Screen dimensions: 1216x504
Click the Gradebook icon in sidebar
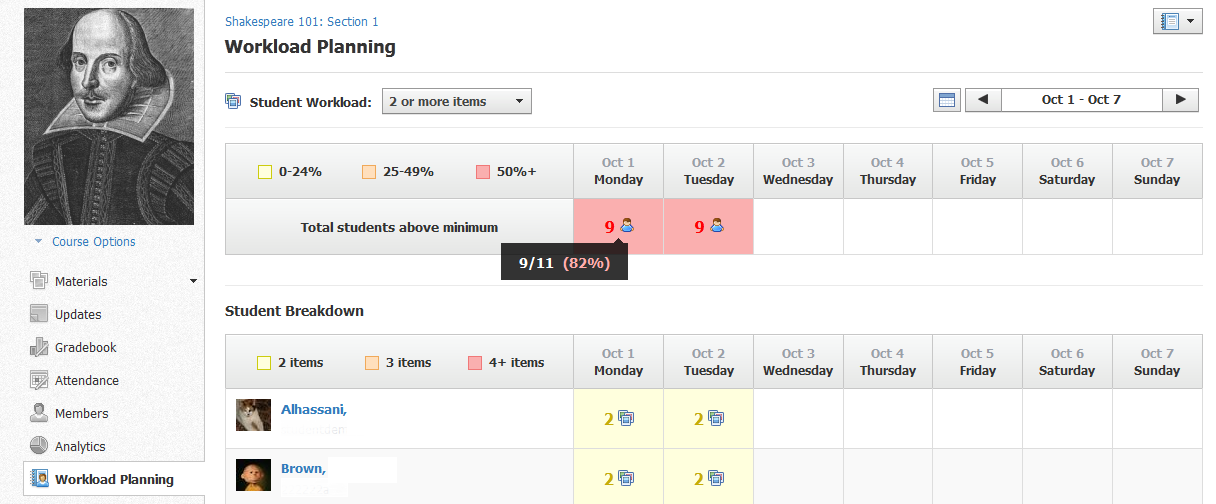coord(39,347)
